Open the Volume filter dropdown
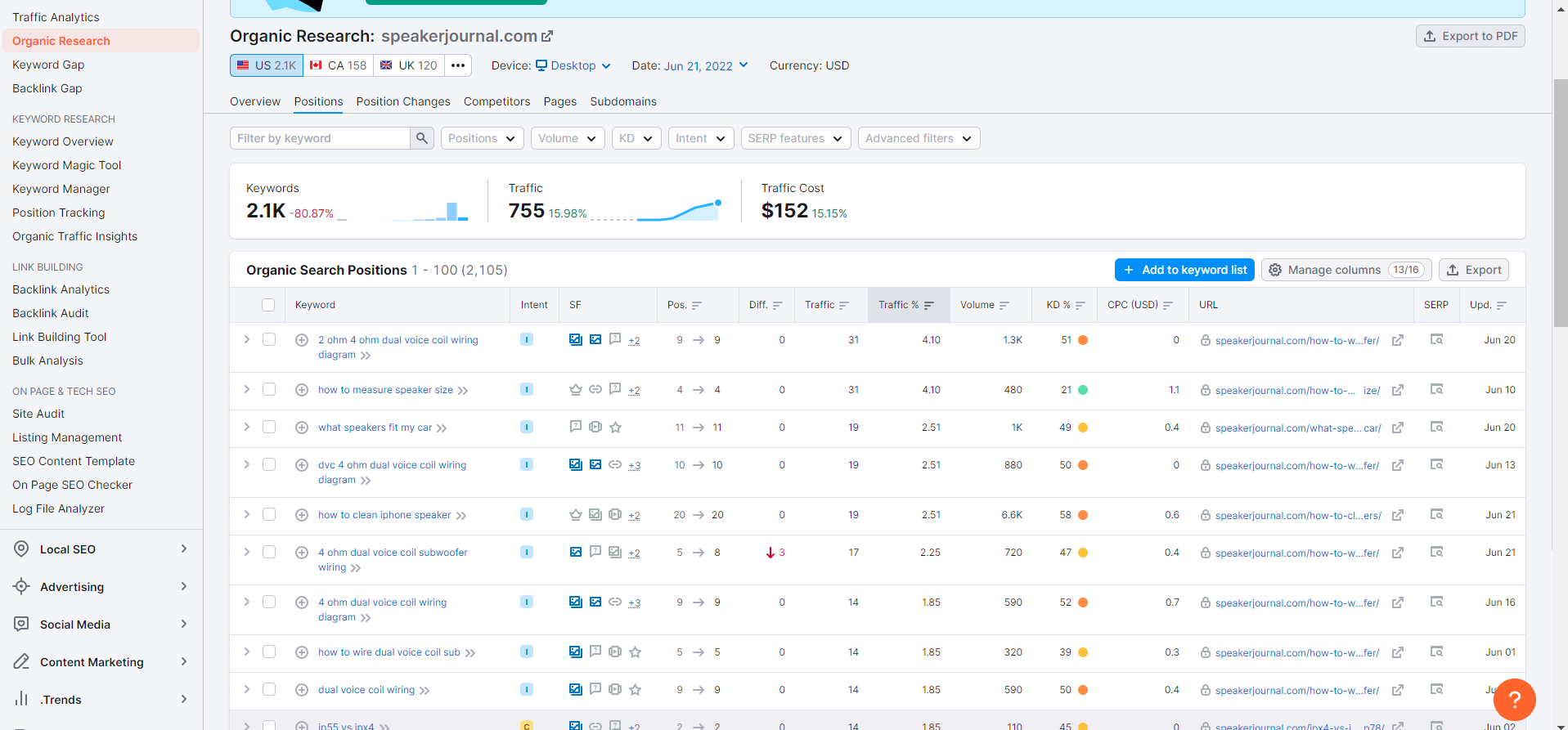Viewport: 1568px width, 730px height. click(x=568, y=138)
